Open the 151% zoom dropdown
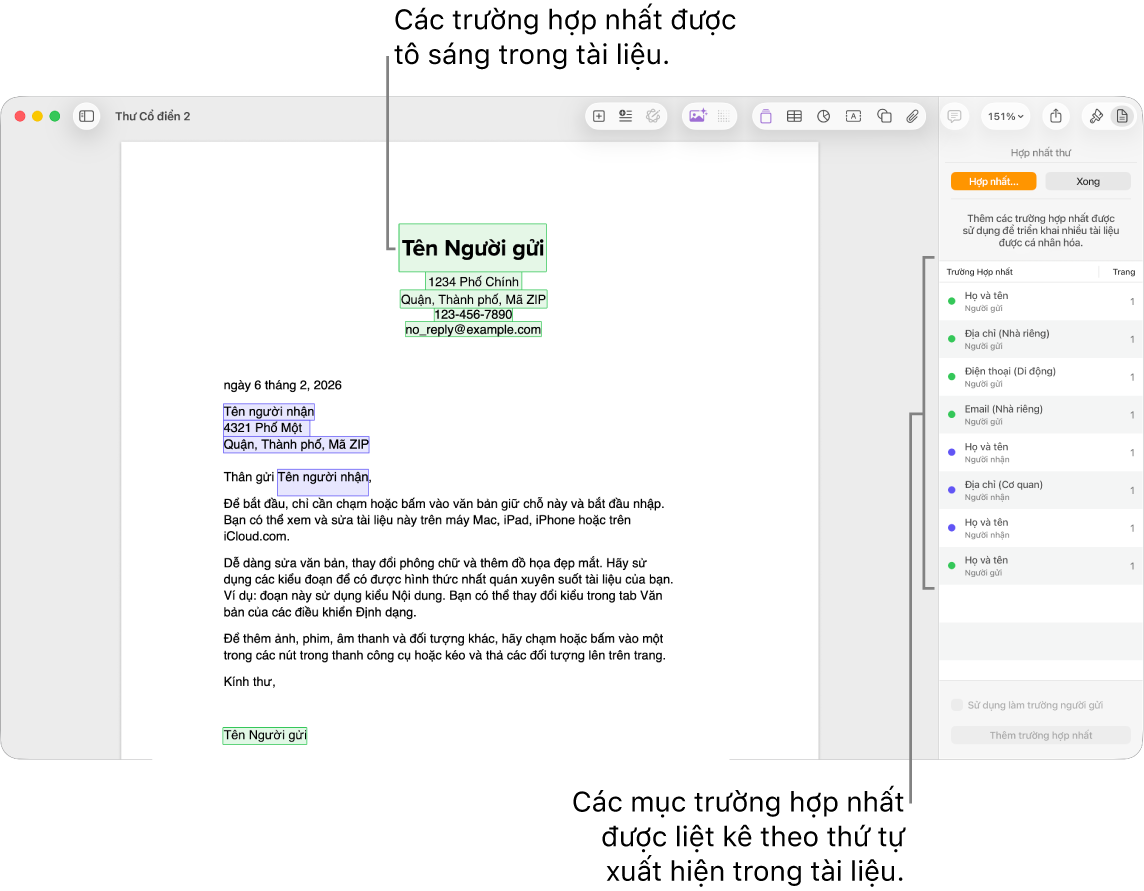This screenshot has width=1144, height=891. (x=1005, y=116)
